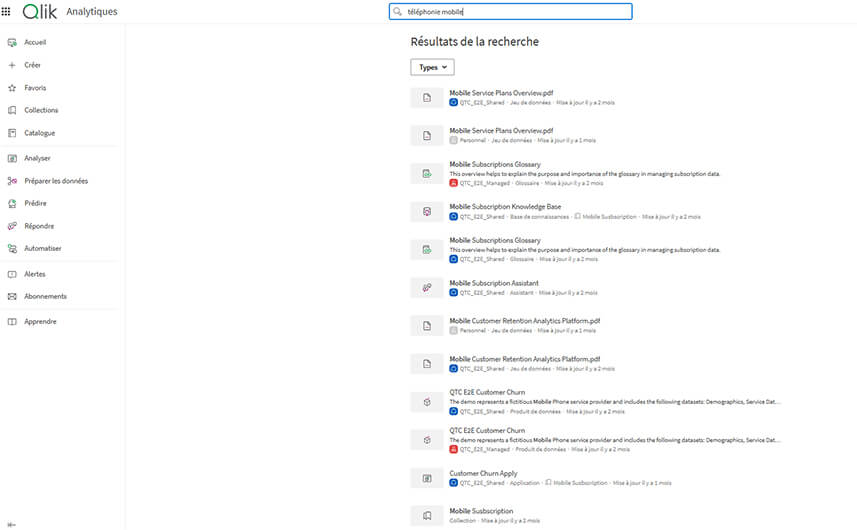Click the Collections bookmark icon
The image size is (857, 530).
(12, 110)
